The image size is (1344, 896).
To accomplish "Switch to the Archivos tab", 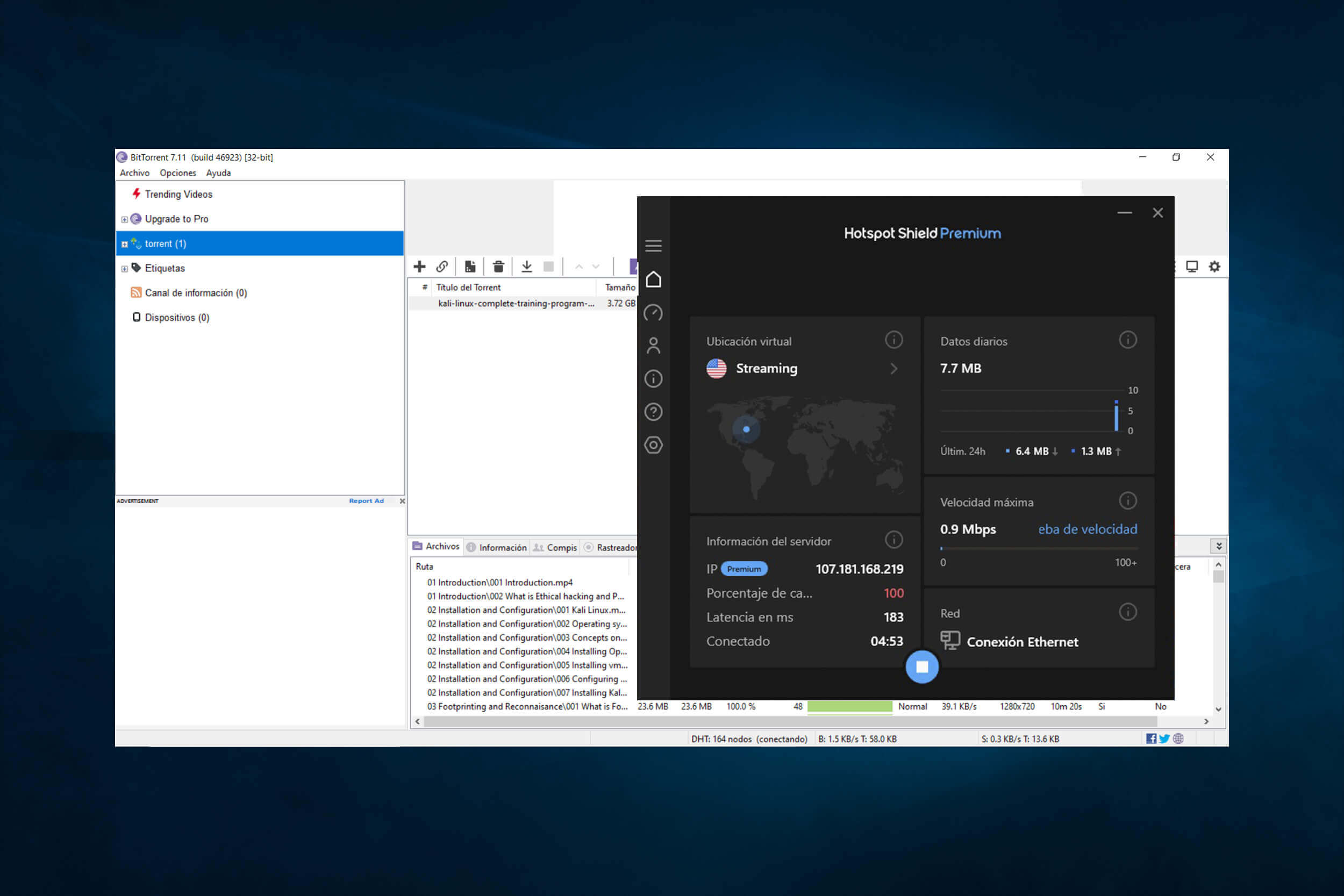I will click(436, 546).
